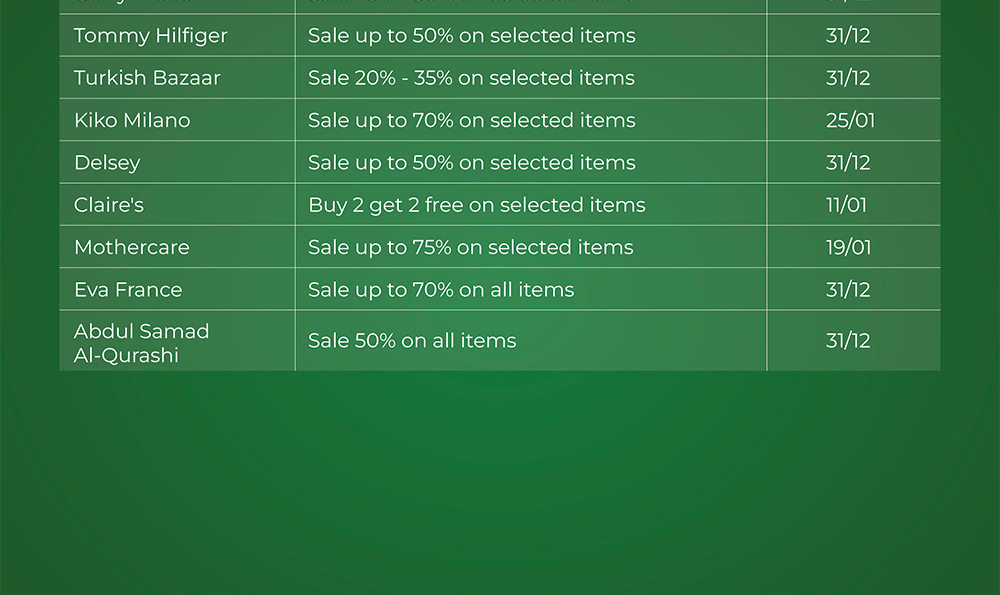Click Tommy Hilfiger's 31/12 date
This screenshot has height=595, width=1000.
coord(848,36)
